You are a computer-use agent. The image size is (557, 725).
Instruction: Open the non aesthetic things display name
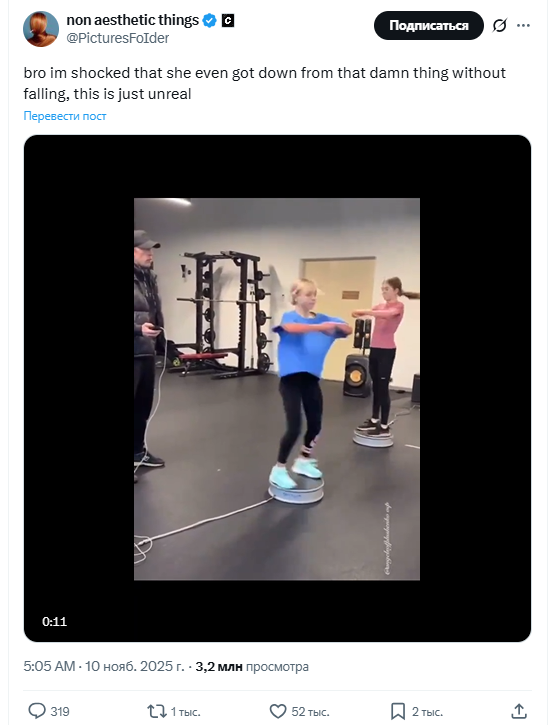point(133,20)
